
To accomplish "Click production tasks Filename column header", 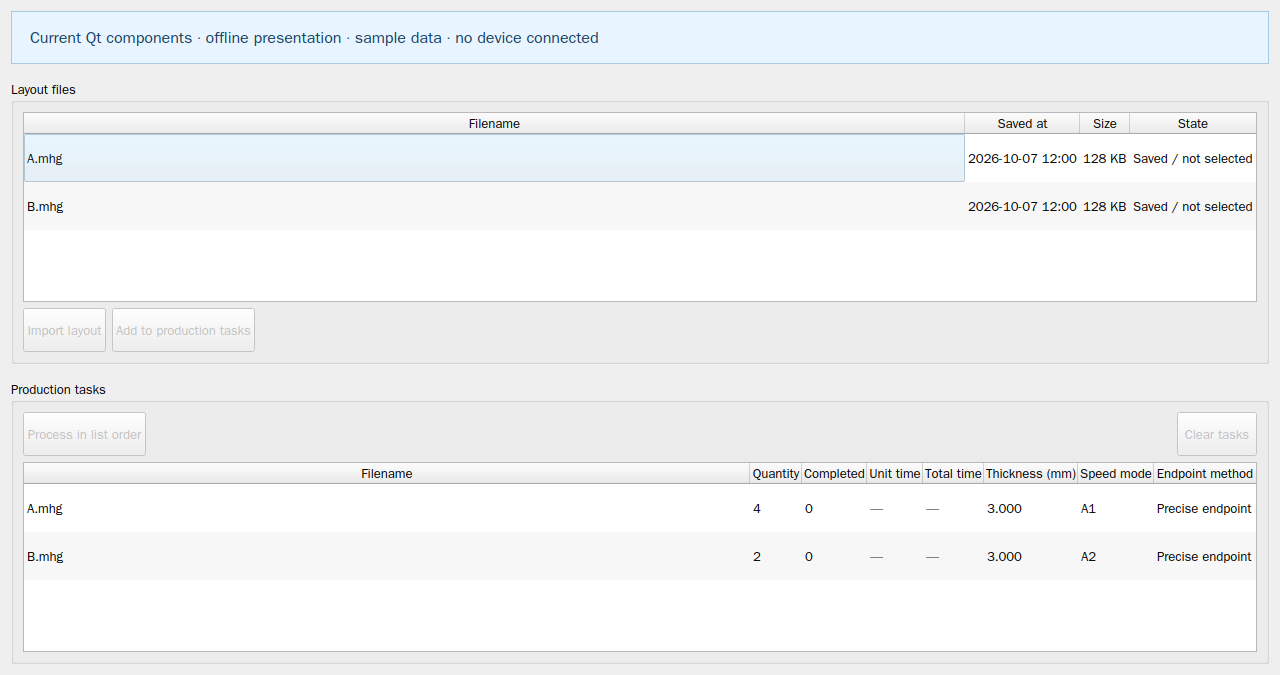I will click(x=387, y=473).
